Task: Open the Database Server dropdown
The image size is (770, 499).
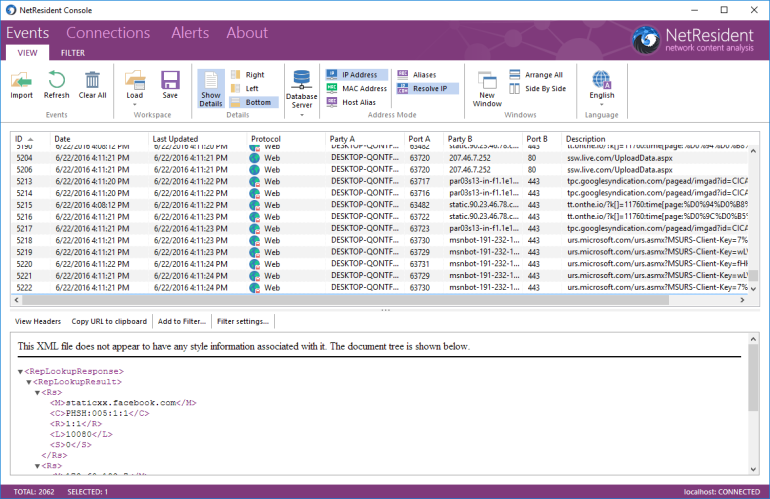Action: (302, 93)
